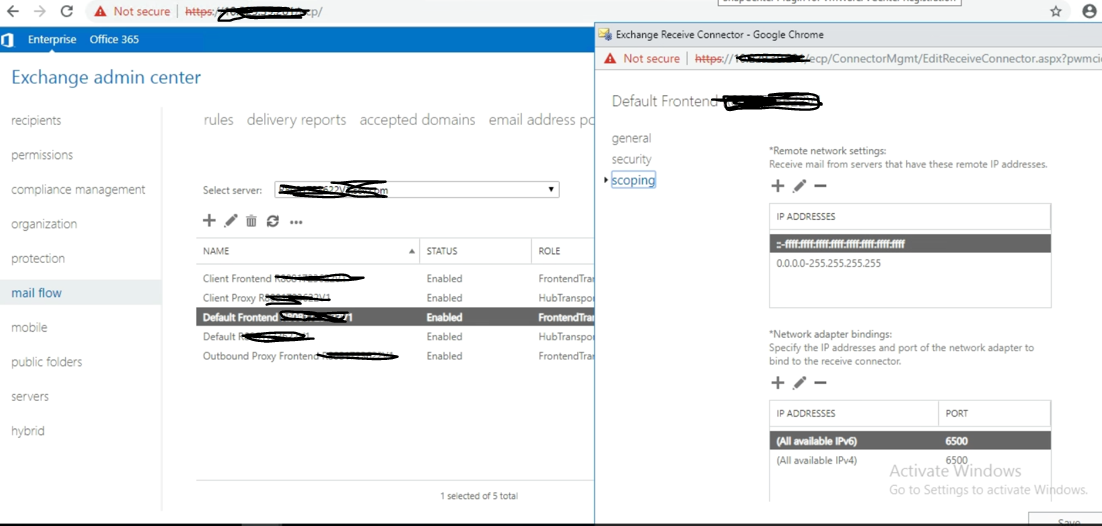Open the accepted domains tab

point(417,120)
